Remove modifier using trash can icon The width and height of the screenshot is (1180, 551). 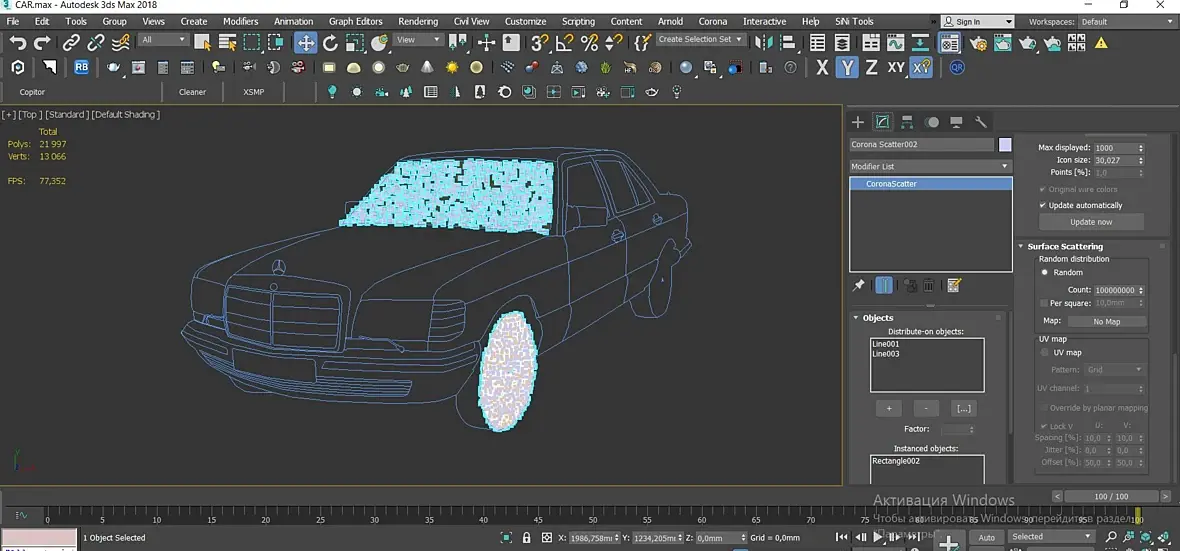tap(929, 286)
